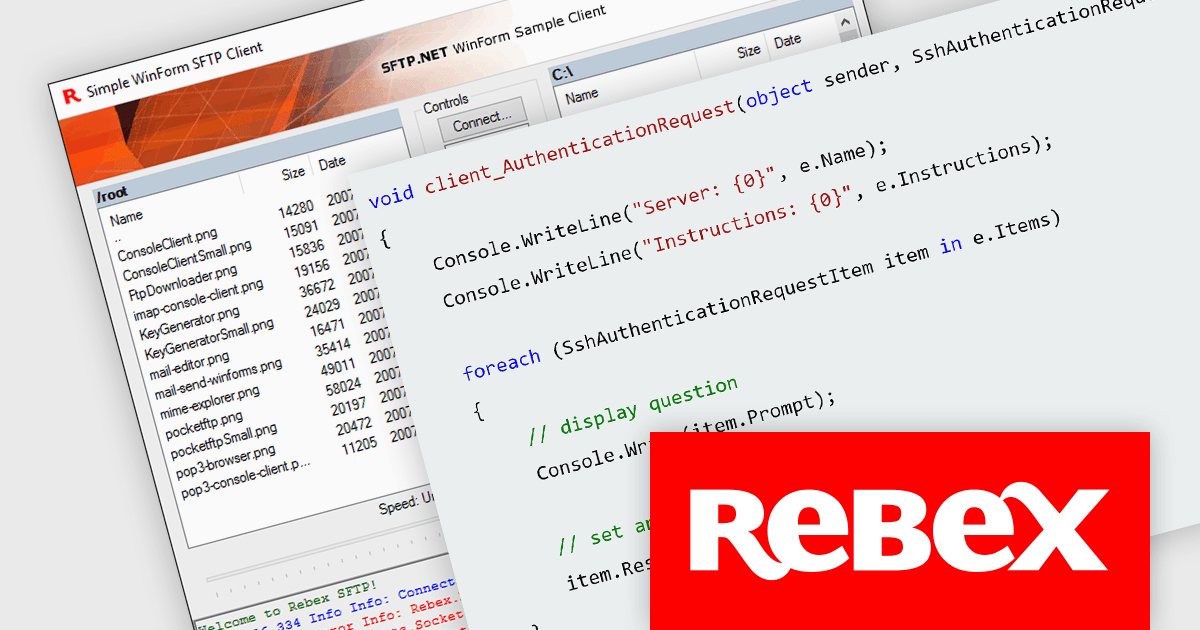Sort remote files by Size column
The image size is (1200, 630).
pos(292,173)
